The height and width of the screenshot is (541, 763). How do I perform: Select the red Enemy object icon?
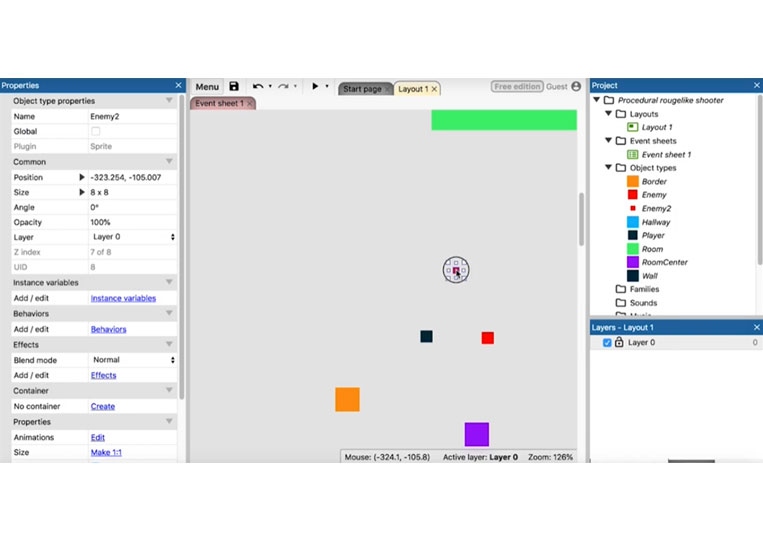tap(633, 195)
